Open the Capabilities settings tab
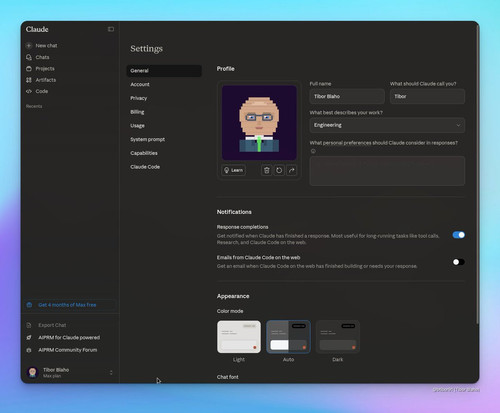Image resolution: width=500 pixels, height=413 pixels. (164, 153)
